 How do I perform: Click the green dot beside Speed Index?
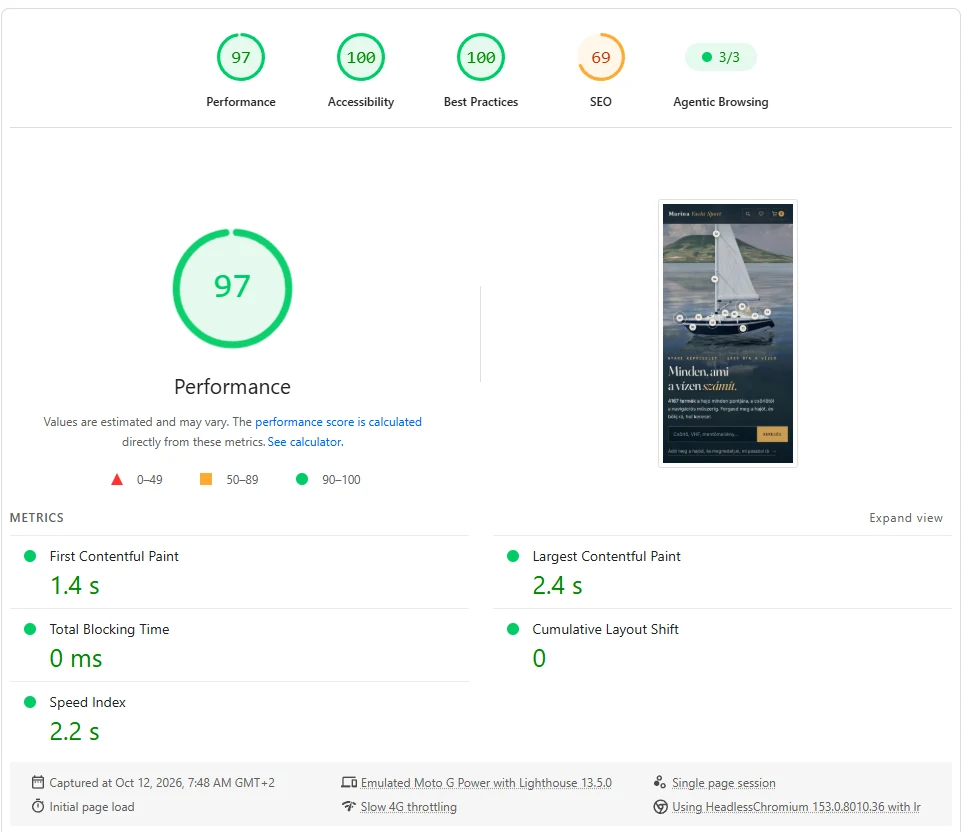[x=29, y=702]
